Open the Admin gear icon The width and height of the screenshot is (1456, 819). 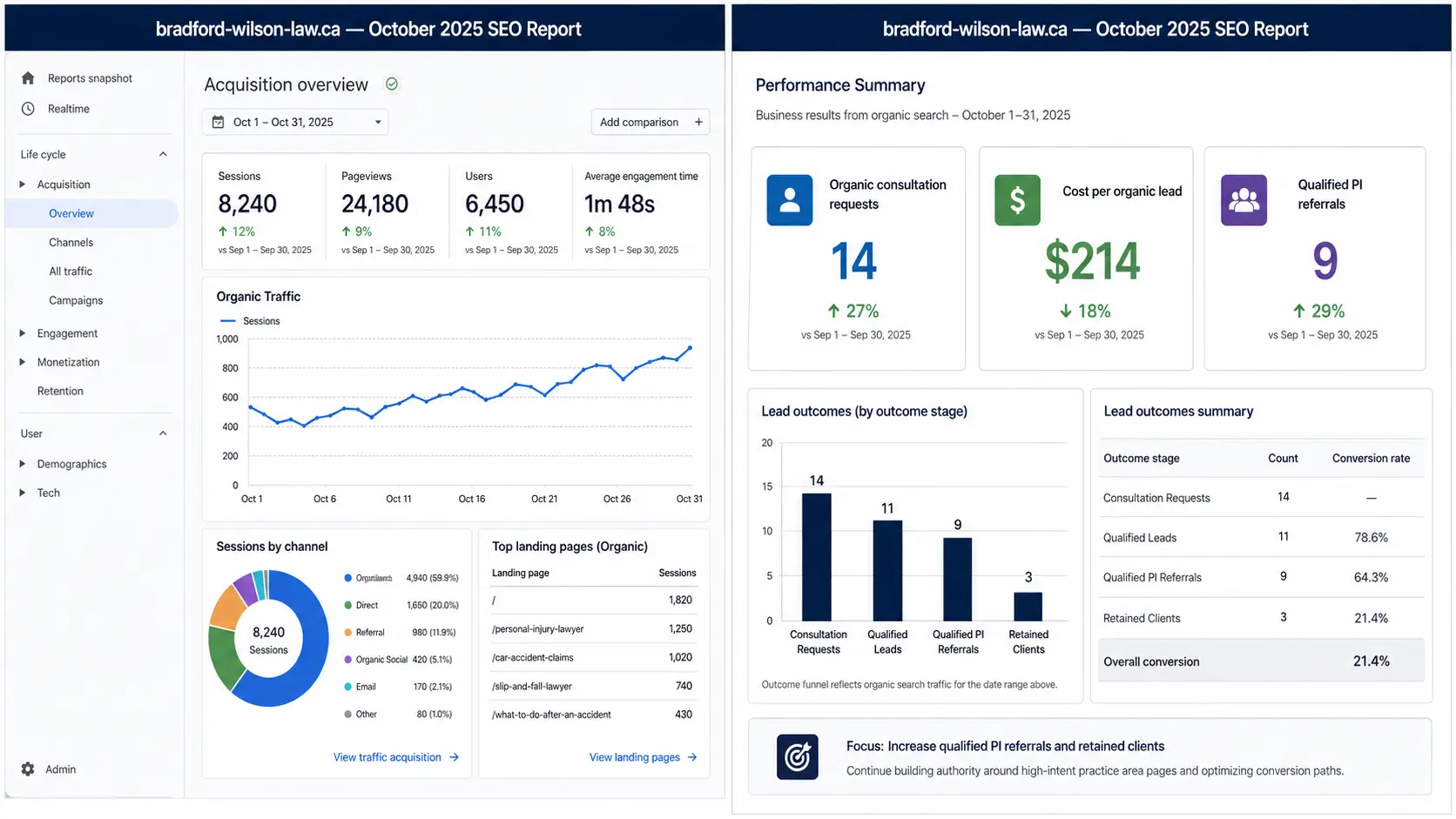(x=28, y=769)
